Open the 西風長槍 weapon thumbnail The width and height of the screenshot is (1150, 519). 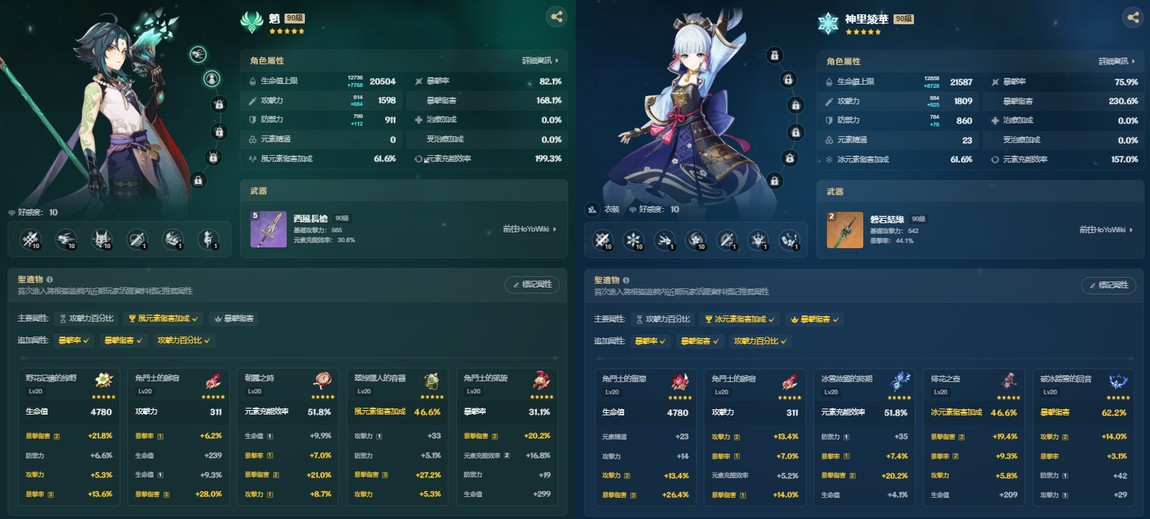coord(268,229)
